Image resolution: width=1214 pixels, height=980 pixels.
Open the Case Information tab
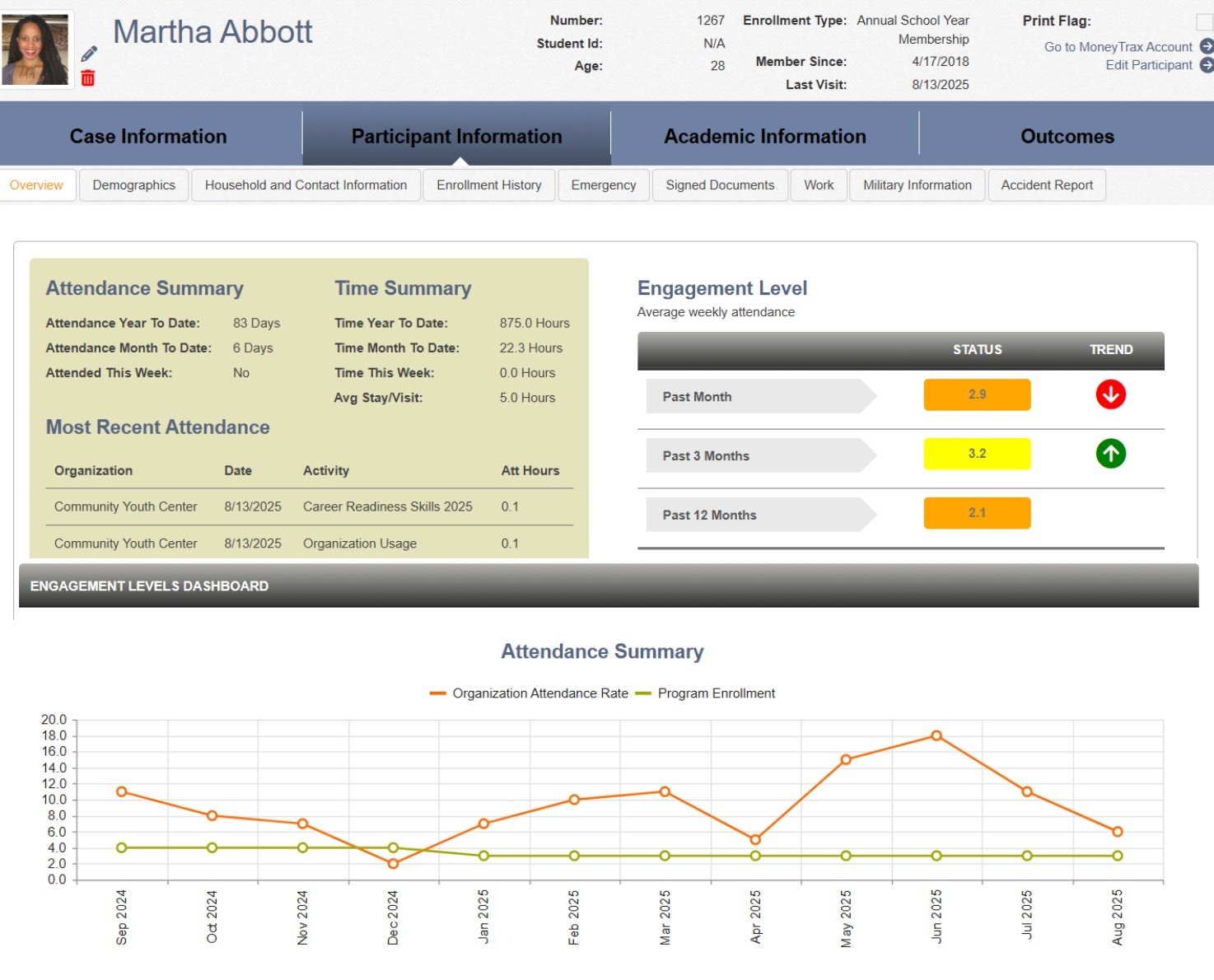[148, 137]
